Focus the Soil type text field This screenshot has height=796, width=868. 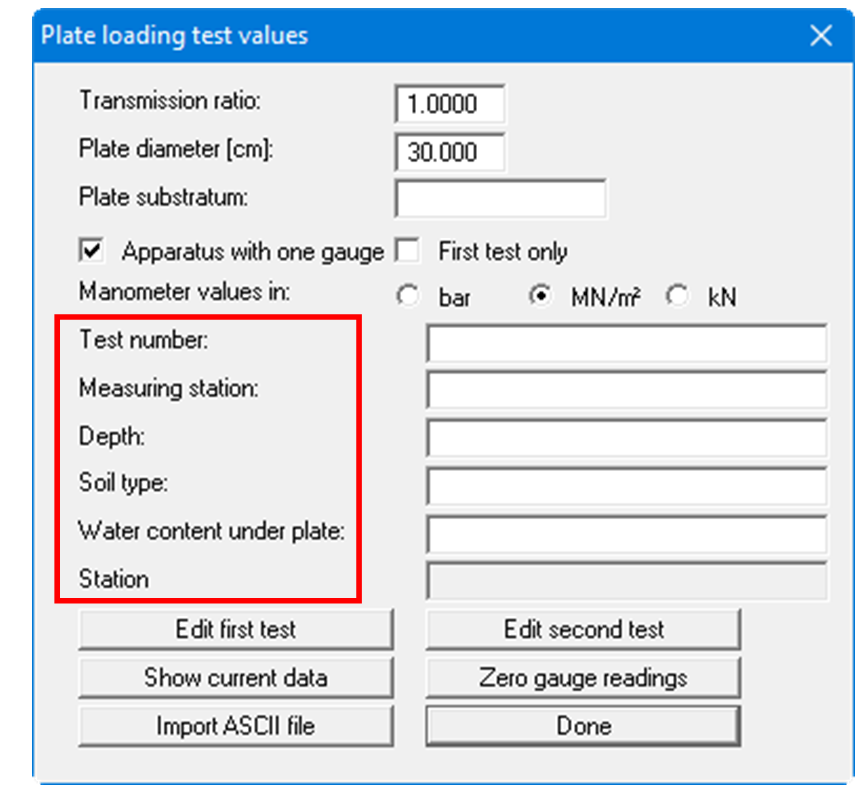click(626, 486)
